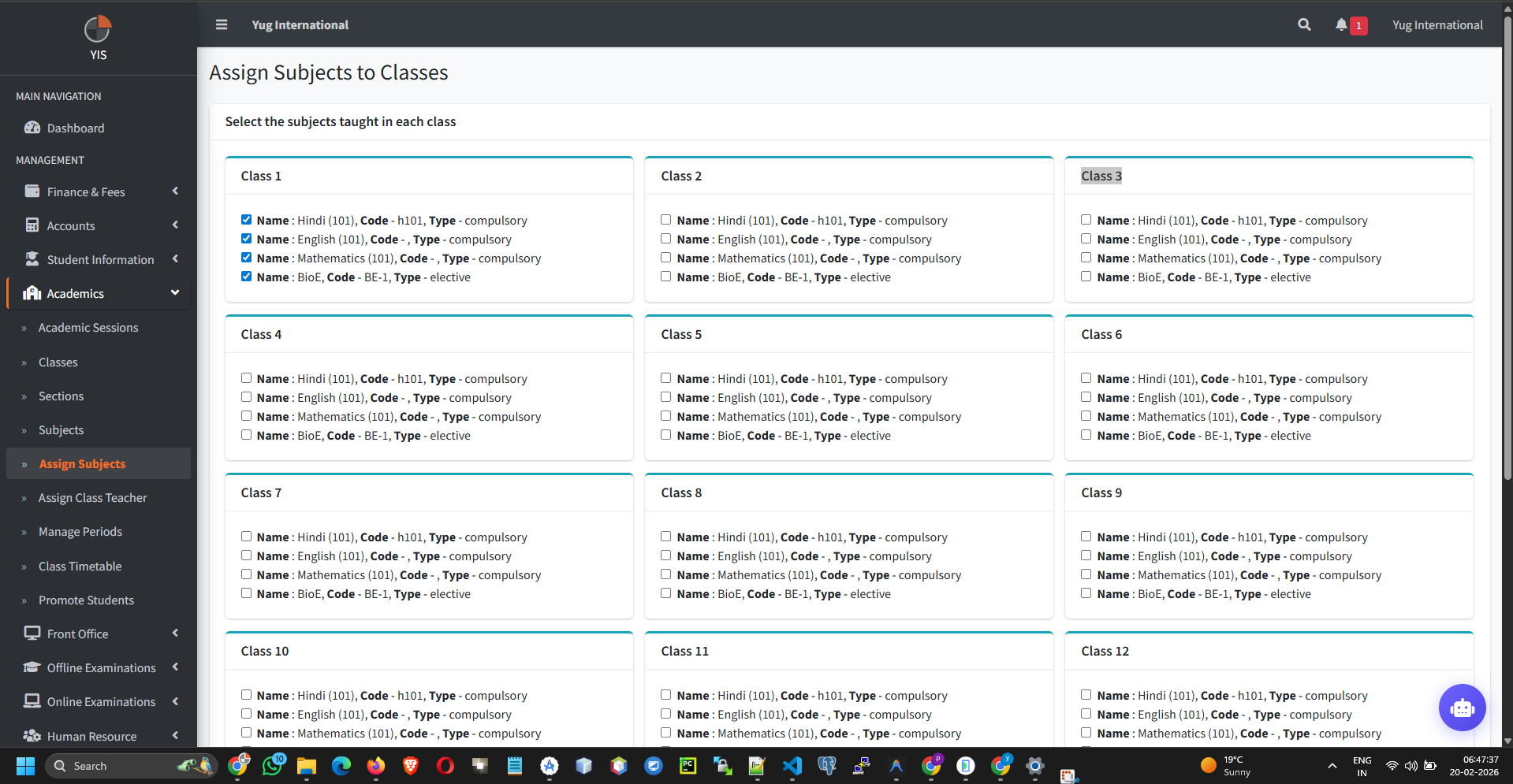The height and width of the screenshot is (784, 1513).
Task: Click the search magnifier in the top bar
Action: (1303, 24)
